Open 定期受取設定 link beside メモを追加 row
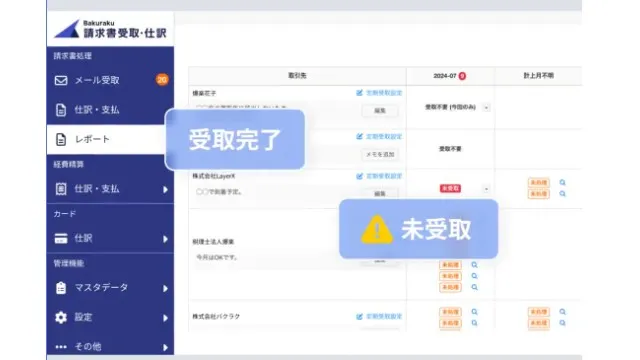Image resolution: width=640 pixels, height=360 pixels. pyautogui.click(x=384, y=137)
